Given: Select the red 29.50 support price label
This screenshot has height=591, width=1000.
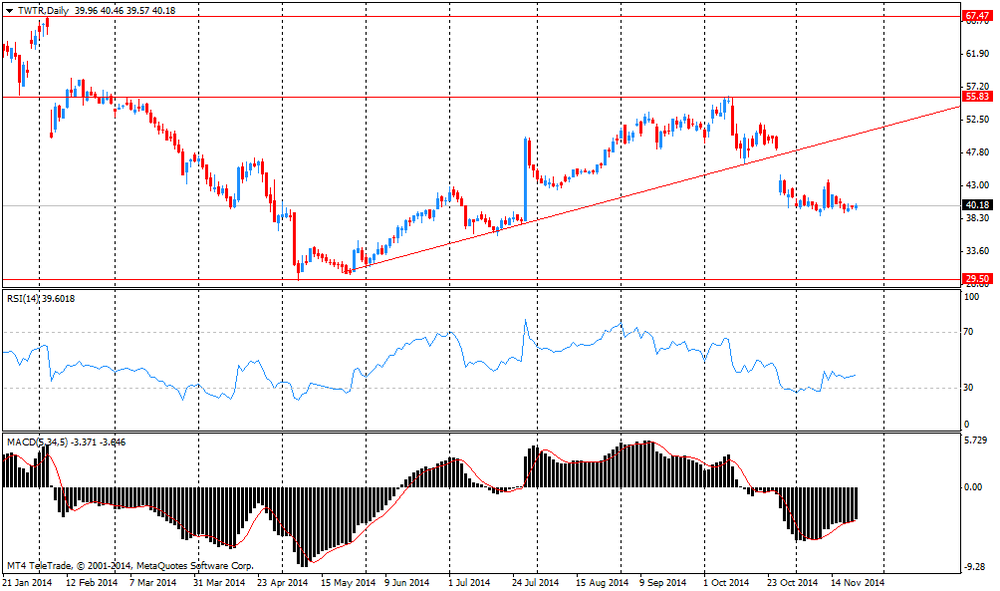Looking at the screenshot, I should click(976, 279).
